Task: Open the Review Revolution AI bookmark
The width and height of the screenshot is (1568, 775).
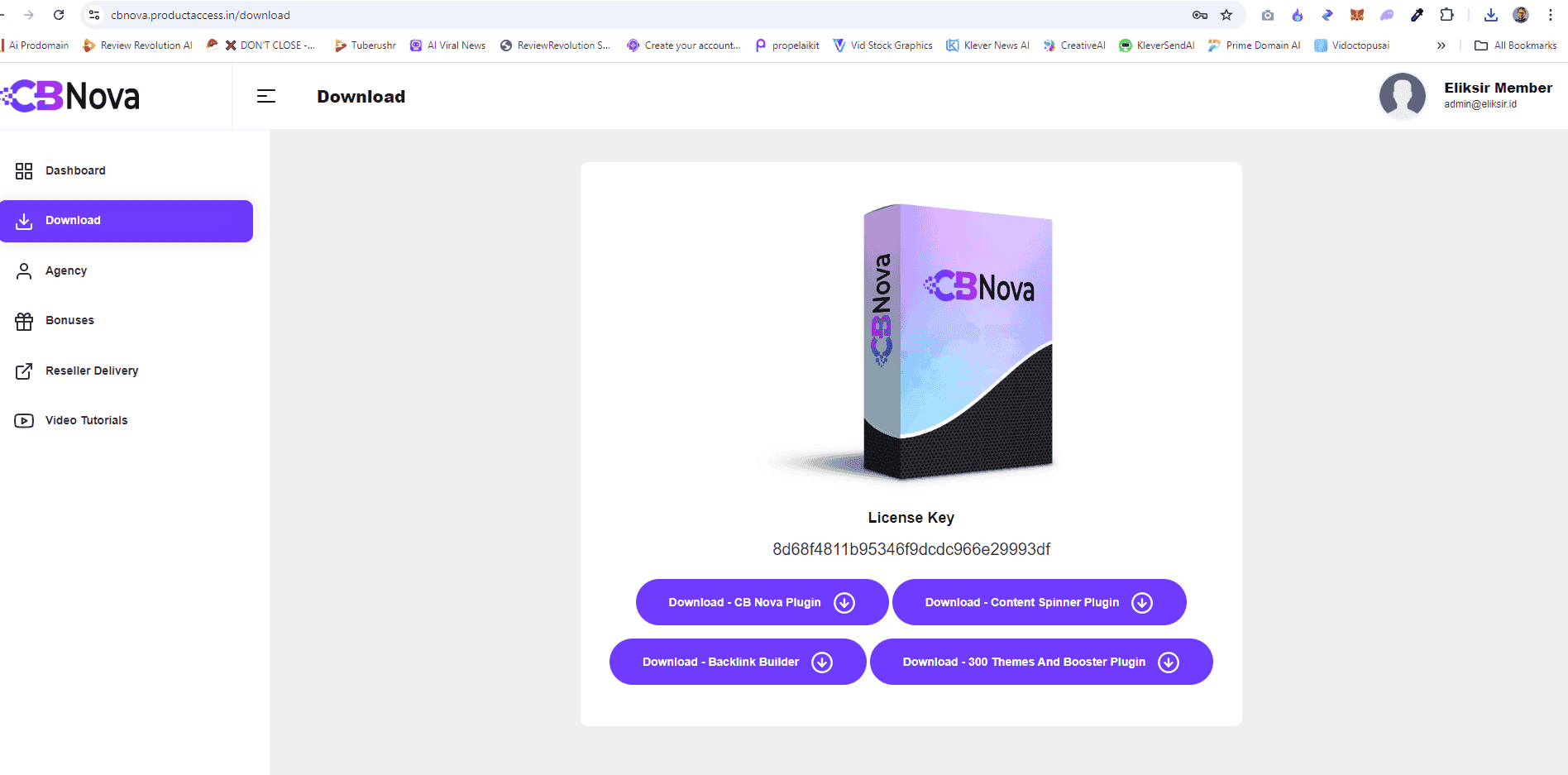Action: click(x=138, y=45)
